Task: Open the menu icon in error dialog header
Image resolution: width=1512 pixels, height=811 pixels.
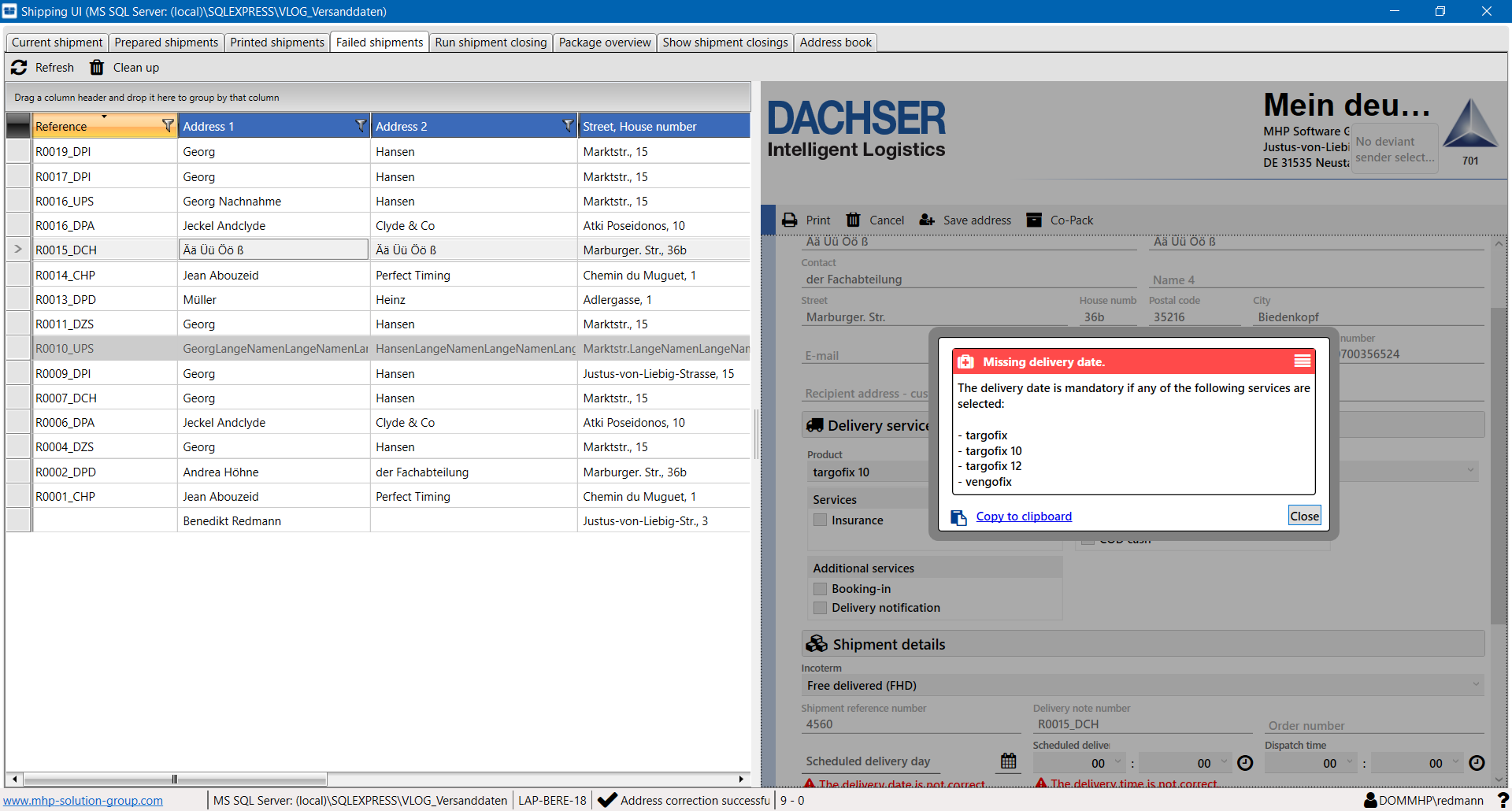Action: pos(1303,361)
